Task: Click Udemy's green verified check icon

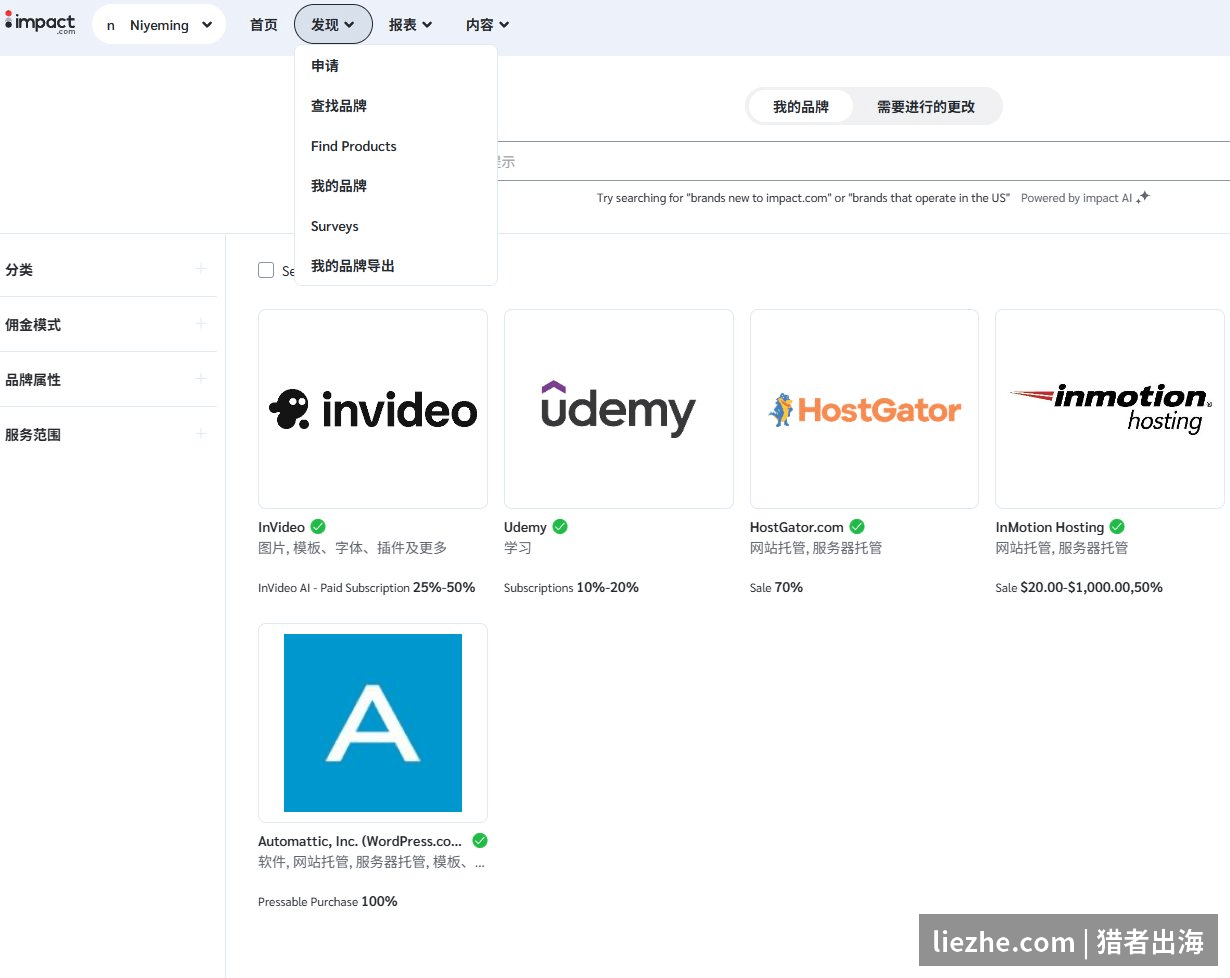Action: click(560, 526)
